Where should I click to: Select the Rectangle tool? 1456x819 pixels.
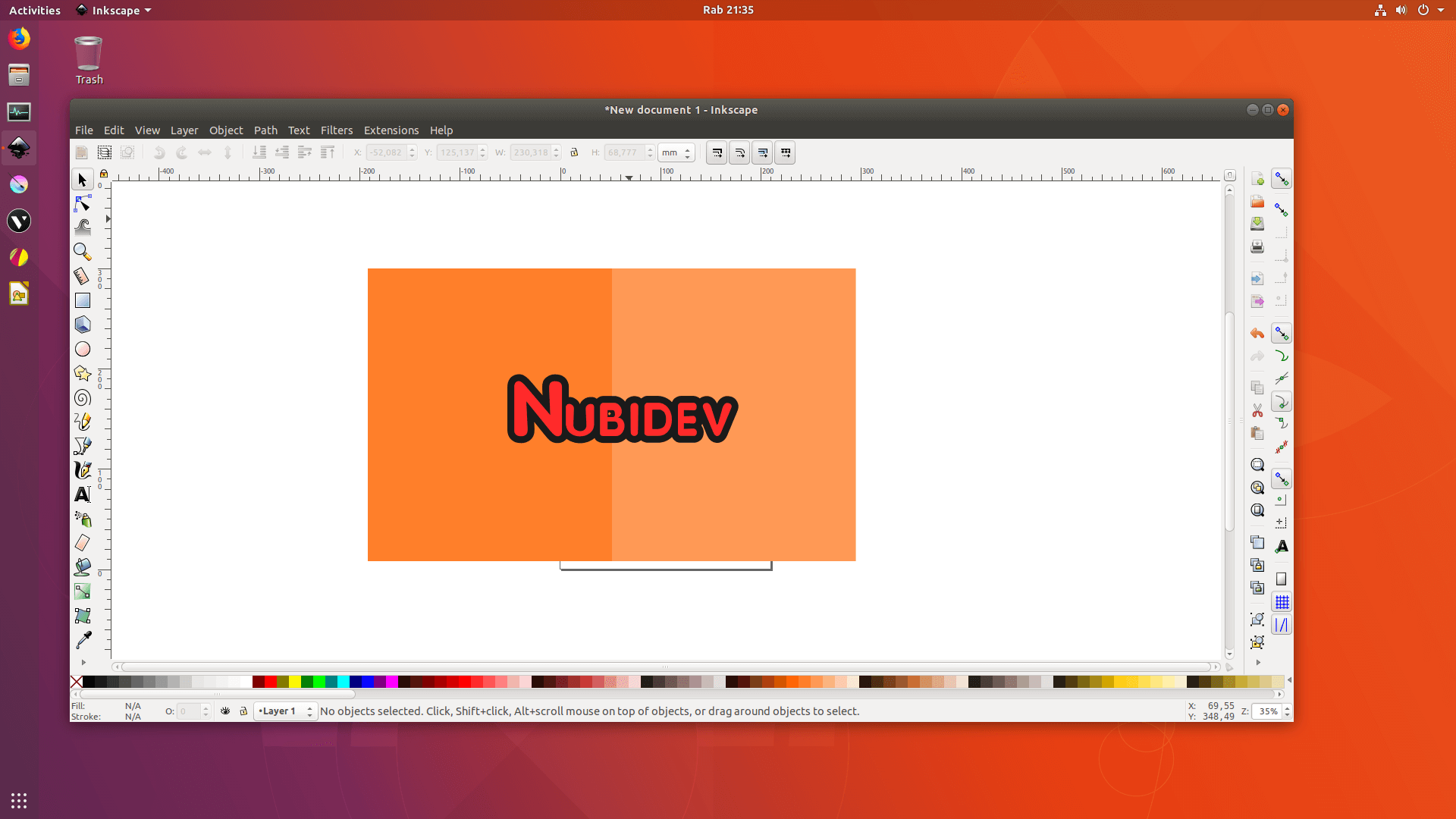[x=82, y=300]
